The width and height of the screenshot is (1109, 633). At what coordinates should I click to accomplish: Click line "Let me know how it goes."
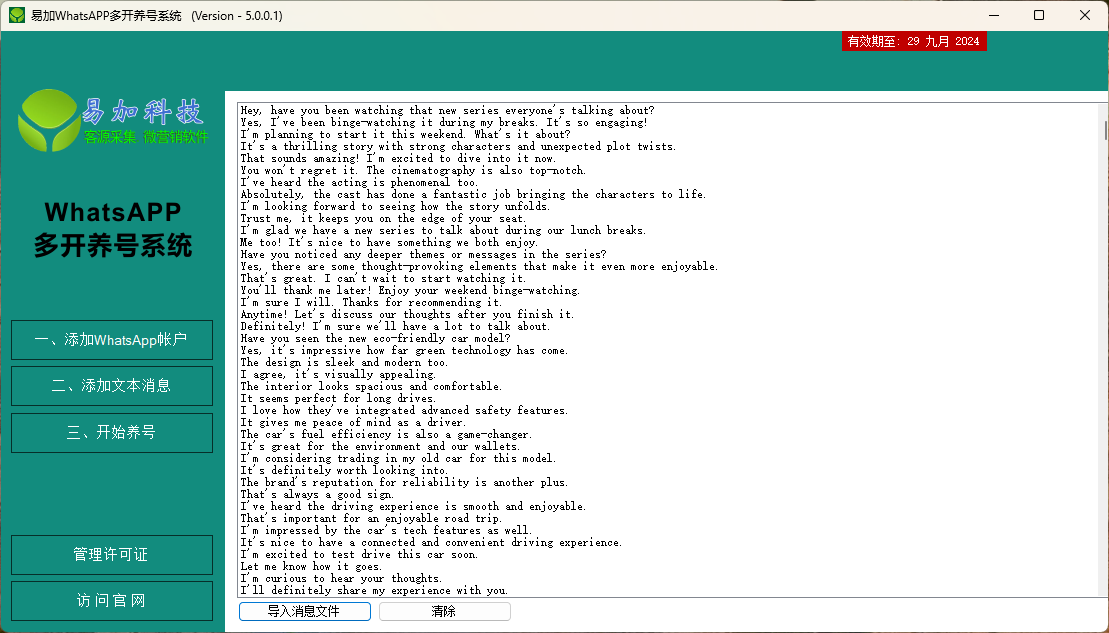click(311, 567)
